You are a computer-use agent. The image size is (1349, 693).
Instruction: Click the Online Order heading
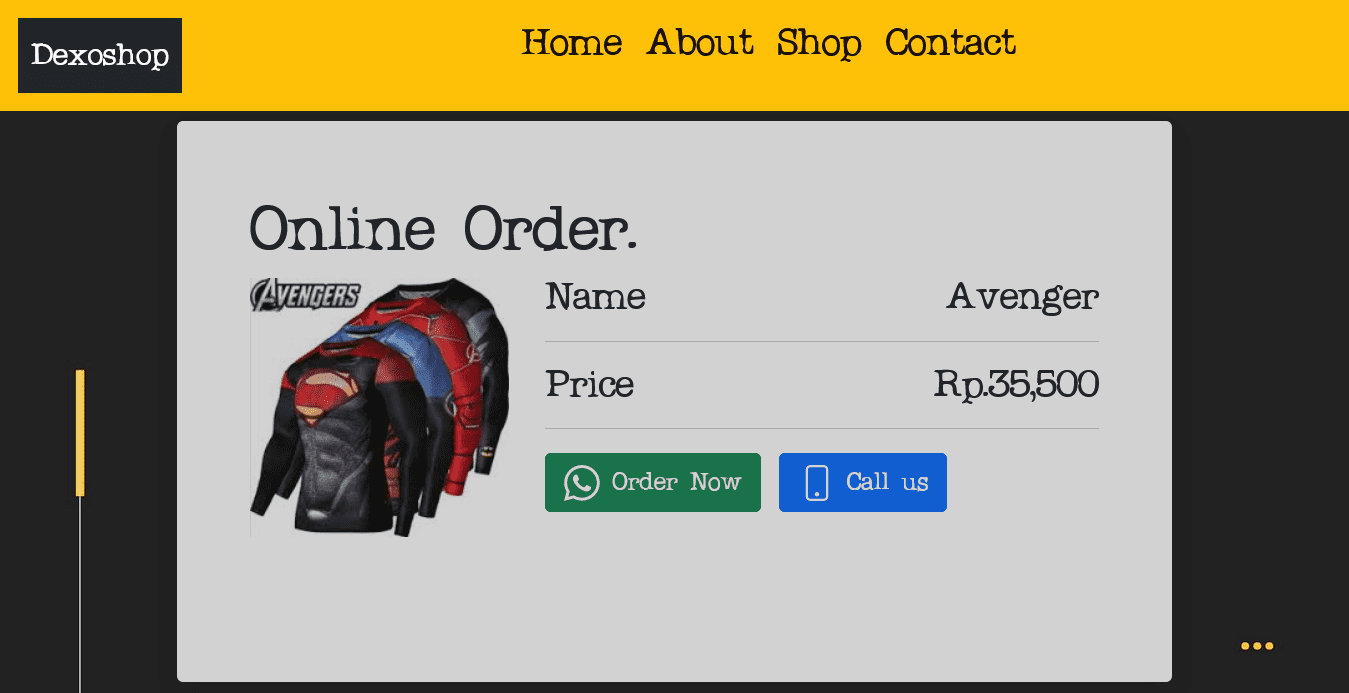pyautogui.click(x=443, y=228)
